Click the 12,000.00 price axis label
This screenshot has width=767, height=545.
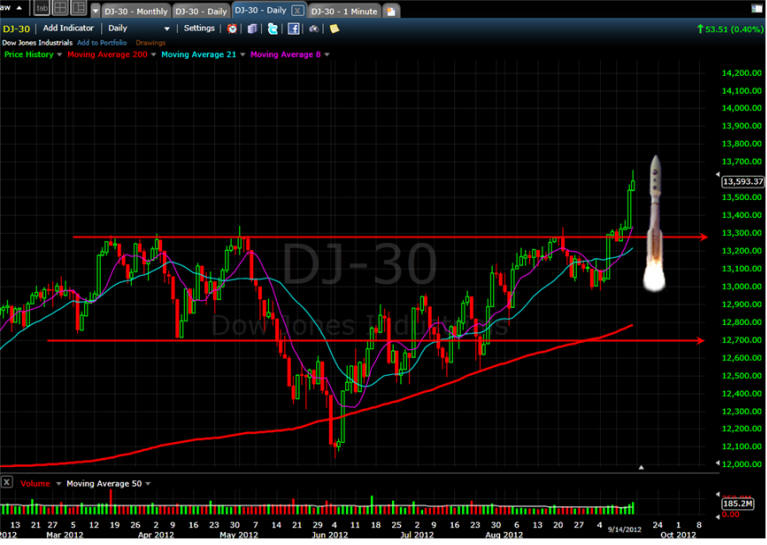coord(742,464)
